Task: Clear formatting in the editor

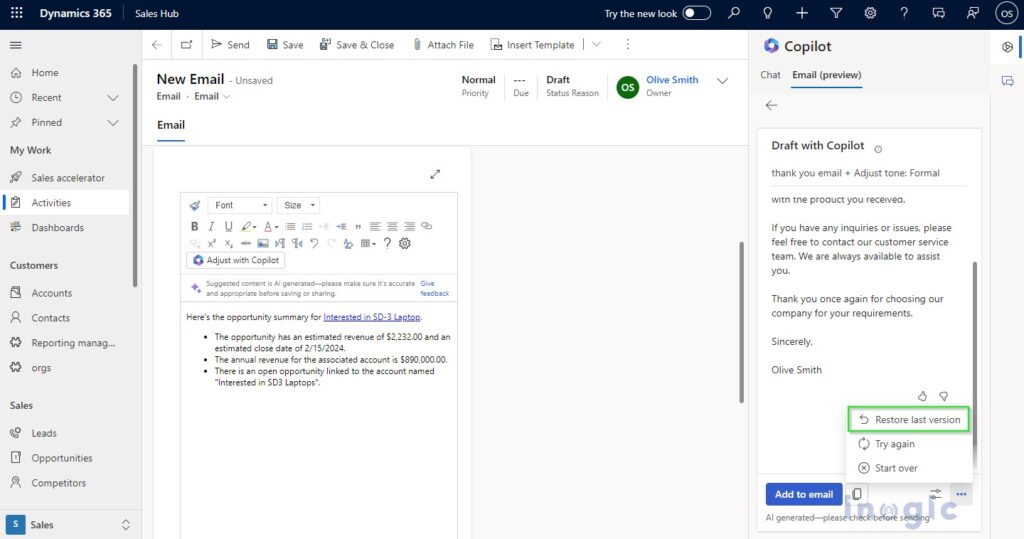Action: pos(348,244)
